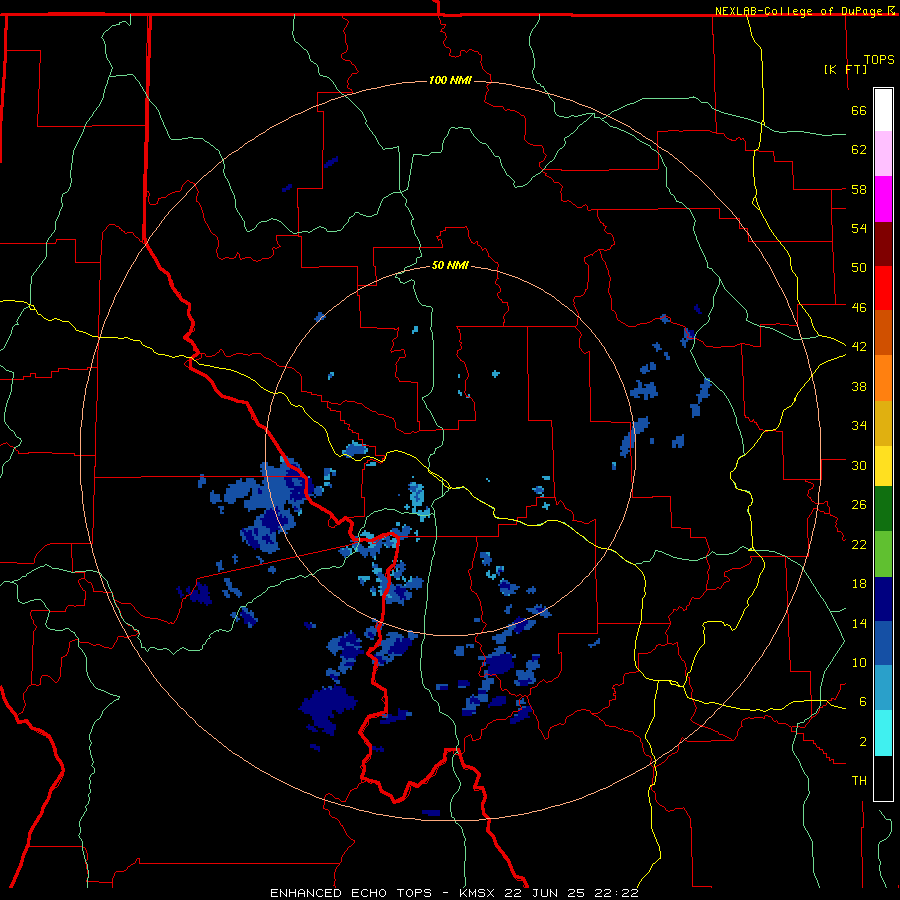Click the dark red legend swatch

point(883,244)
